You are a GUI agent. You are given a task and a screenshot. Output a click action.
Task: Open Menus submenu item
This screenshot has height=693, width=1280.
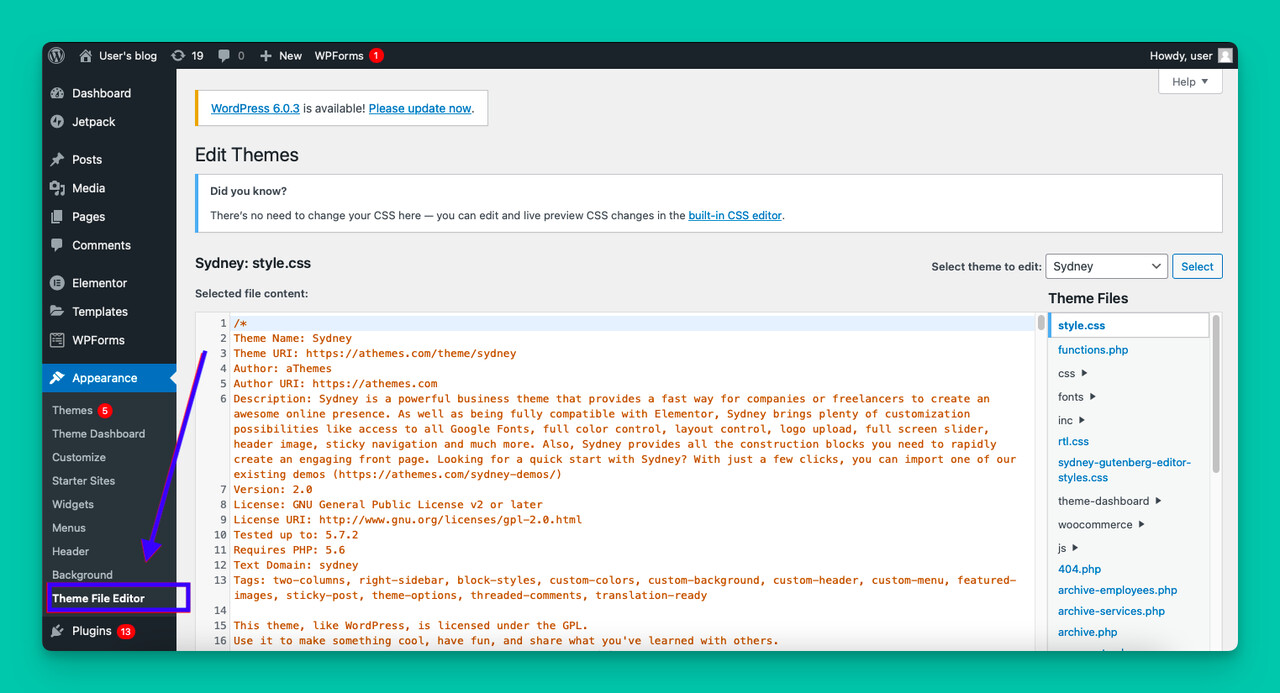(x=69, y=528)
